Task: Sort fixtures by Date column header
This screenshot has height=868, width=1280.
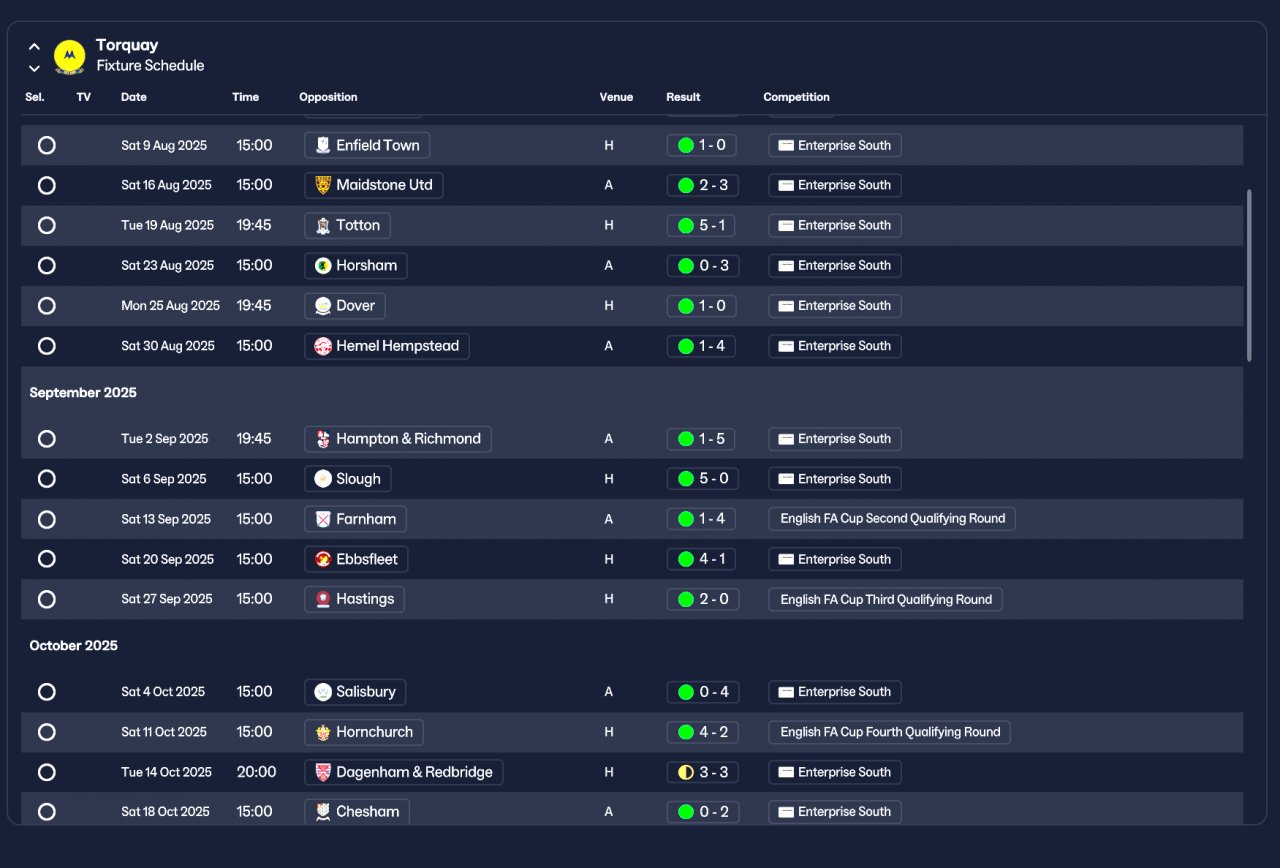Action: [x=134, y=97]
